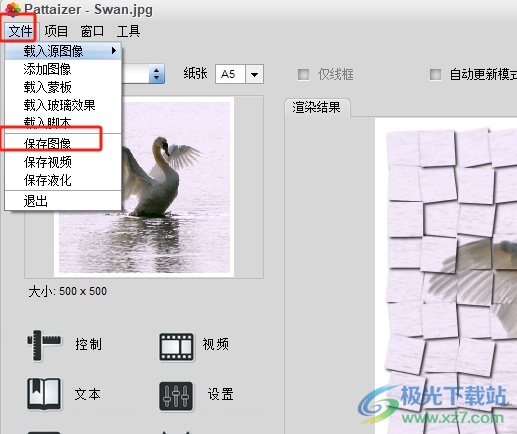517x434 pixels.
Task: Click the swan source image thumbnail
Action: (x=144, y=187)
